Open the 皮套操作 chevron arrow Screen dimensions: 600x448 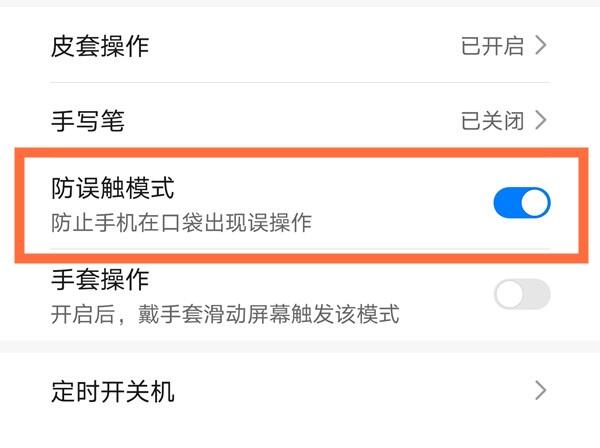tap(541, 46)
